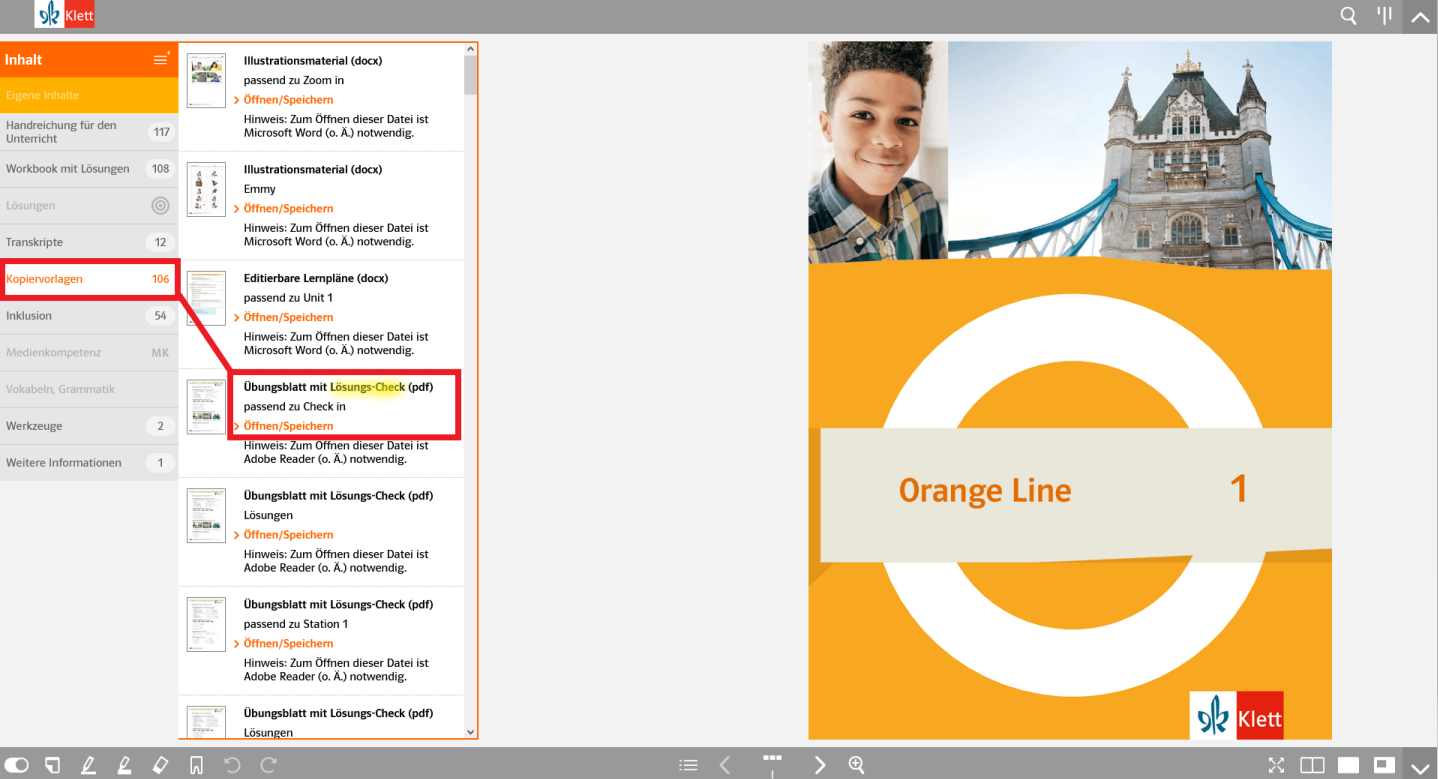Open the table of contents list icon
The height and width of the screenshot is (779, 1438).
click(688, 765)
